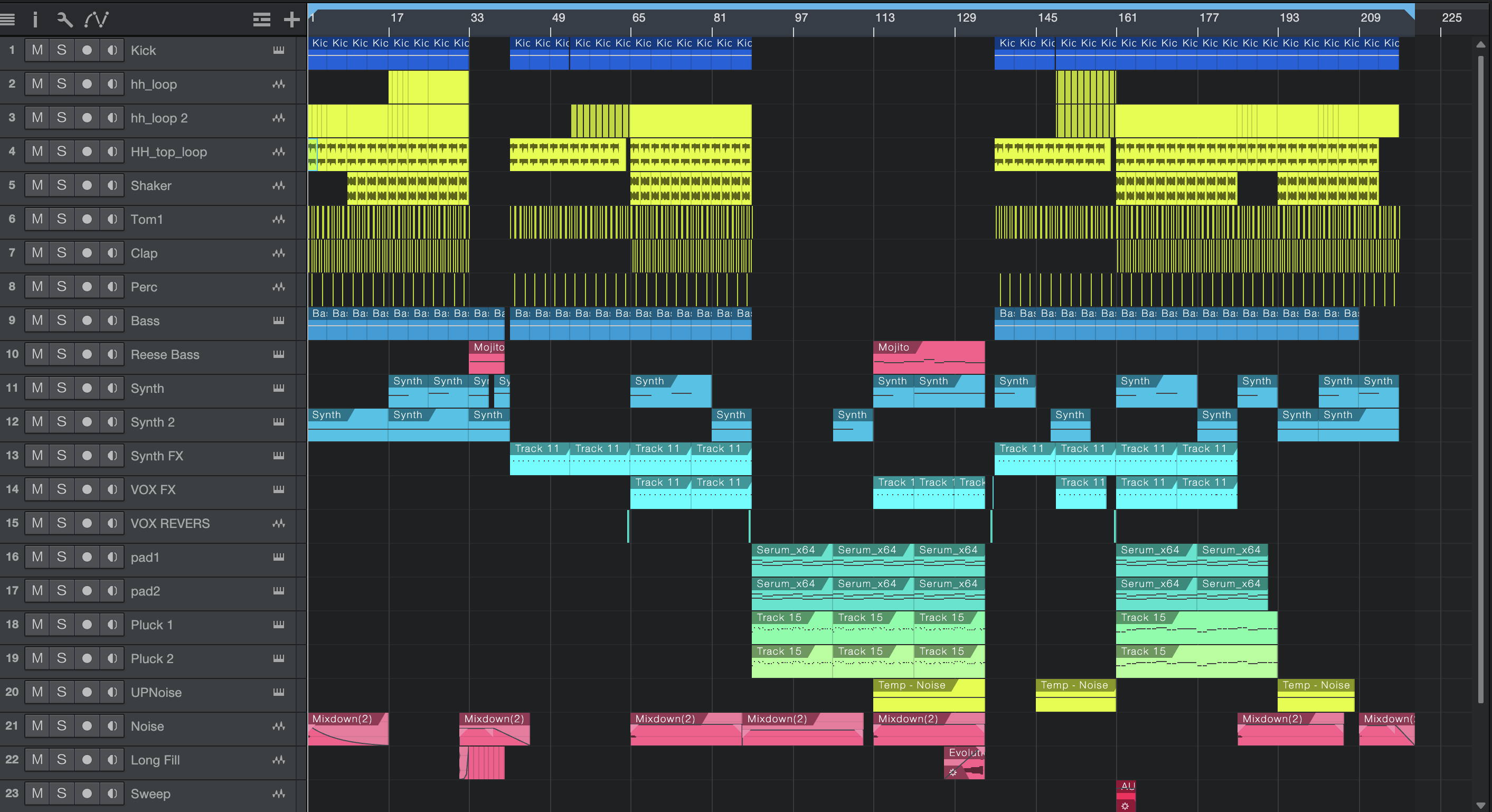Add a new track with plus icon
Image resolution: width=1492 pixels, height=812 pixels.
(291, 20)
